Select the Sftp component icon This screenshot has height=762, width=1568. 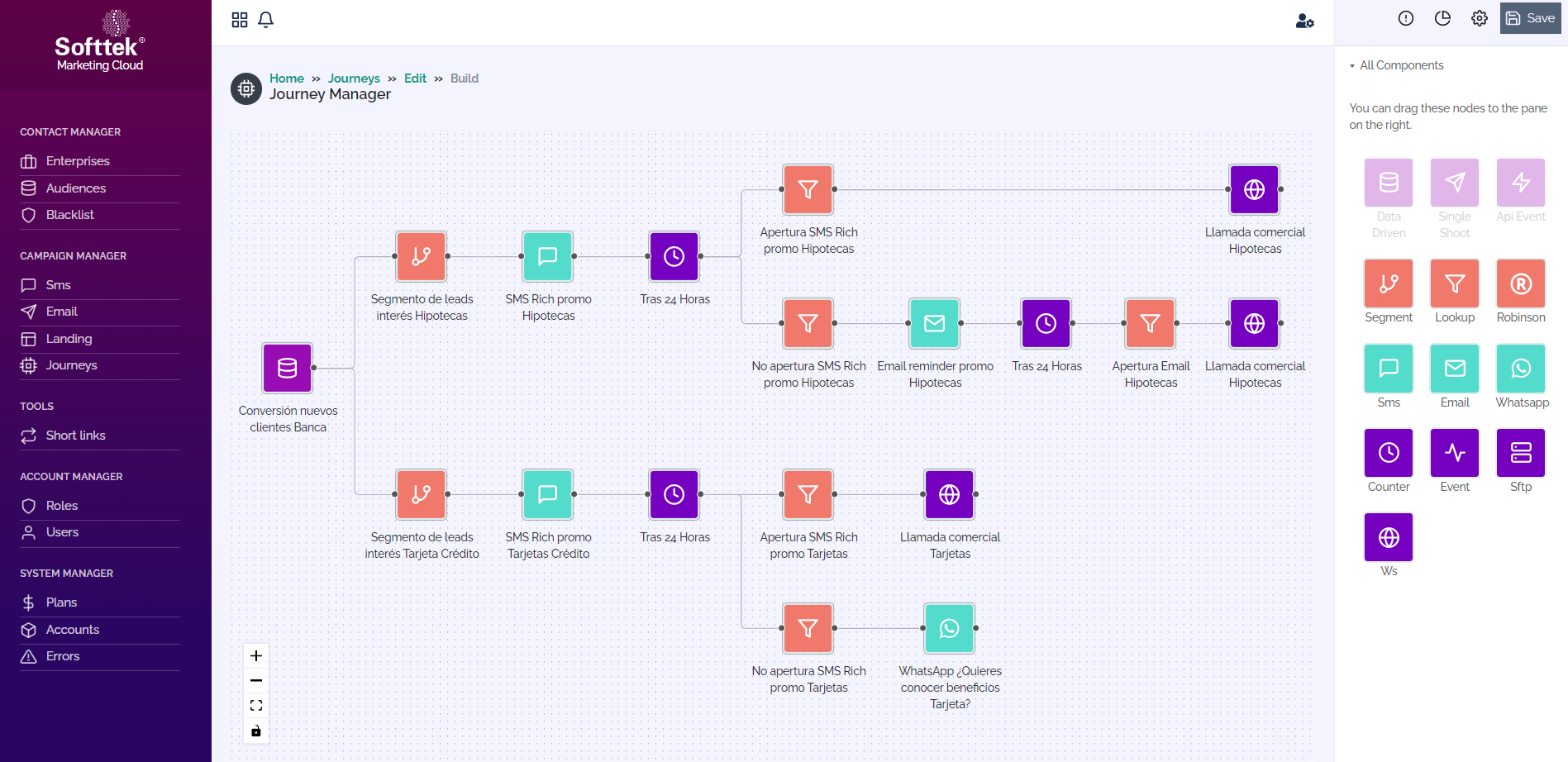point(1520,453)
